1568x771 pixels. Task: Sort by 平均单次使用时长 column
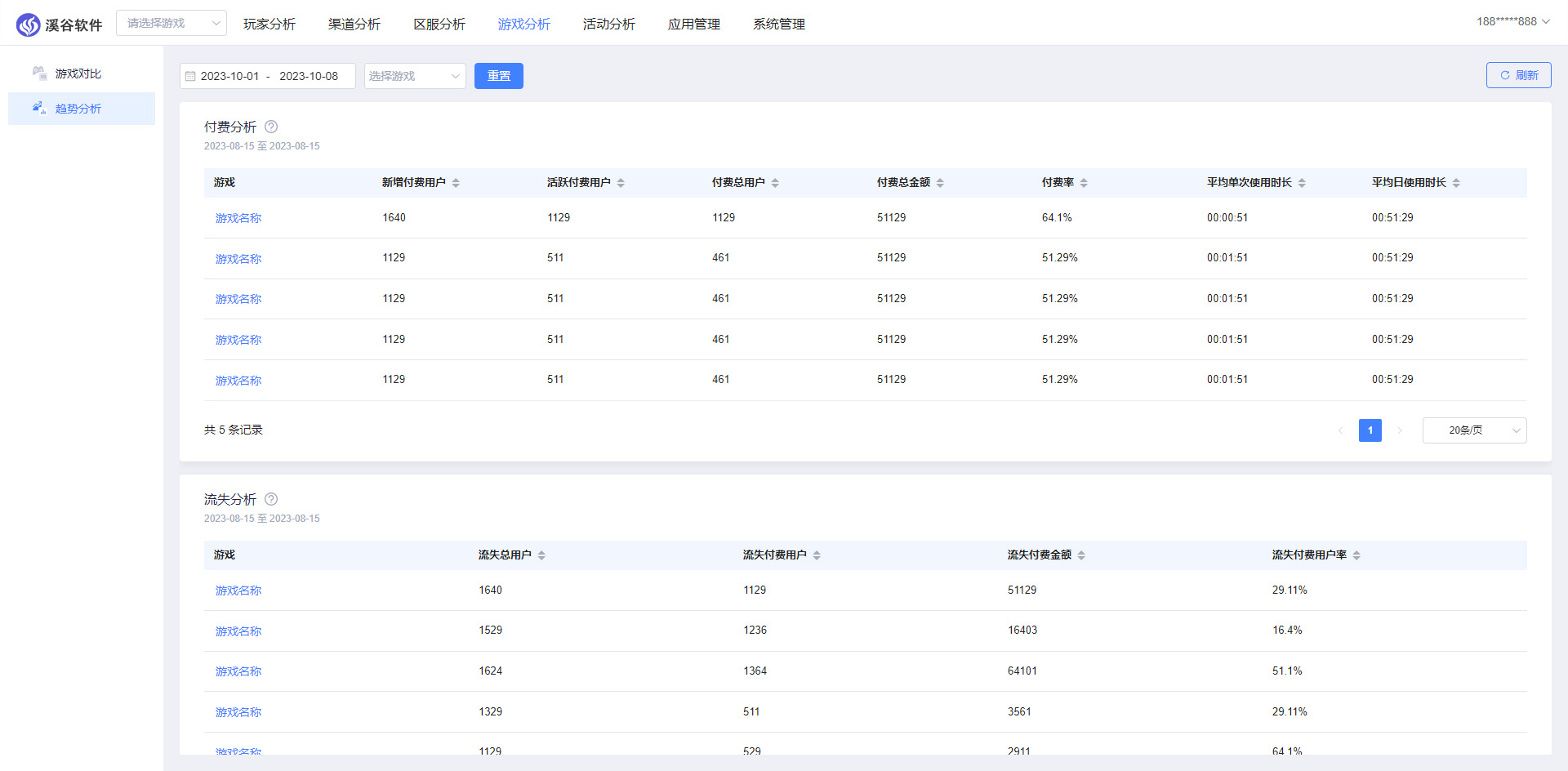pyautogui.click(x=1302, y=183)
